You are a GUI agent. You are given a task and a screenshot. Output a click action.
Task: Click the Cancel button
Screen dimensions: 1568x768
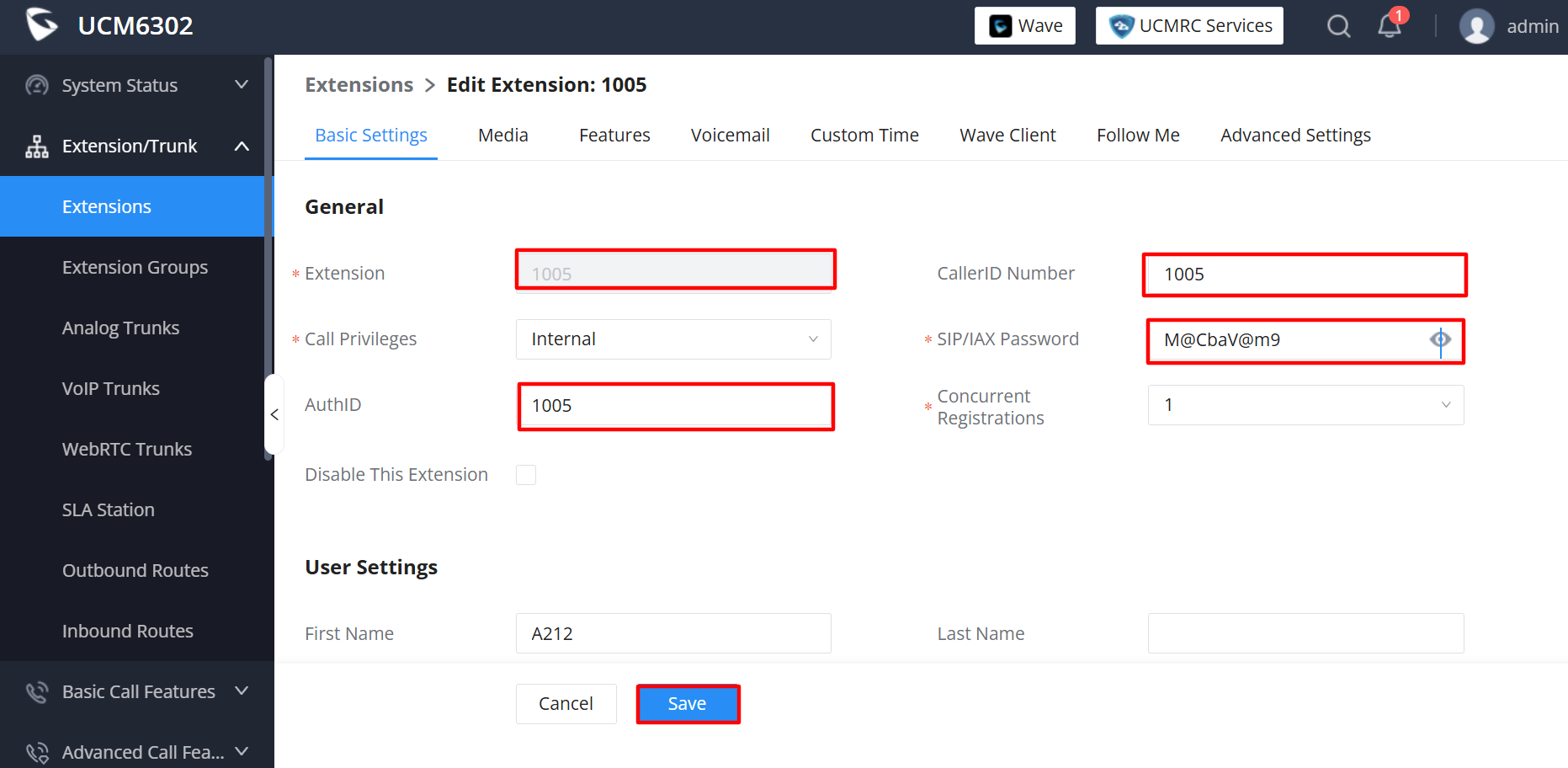[x=566, y=704]
